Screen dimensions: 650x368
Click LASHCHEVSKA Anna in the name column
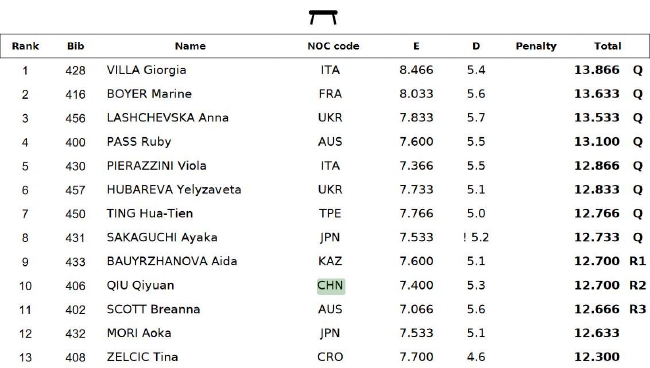pyautogui.click(x=167, y=118)
